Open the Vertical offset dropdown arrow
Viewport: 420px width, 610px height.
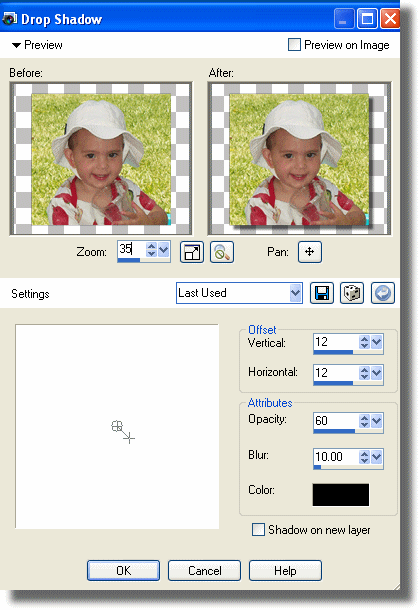tap(376, 342)
